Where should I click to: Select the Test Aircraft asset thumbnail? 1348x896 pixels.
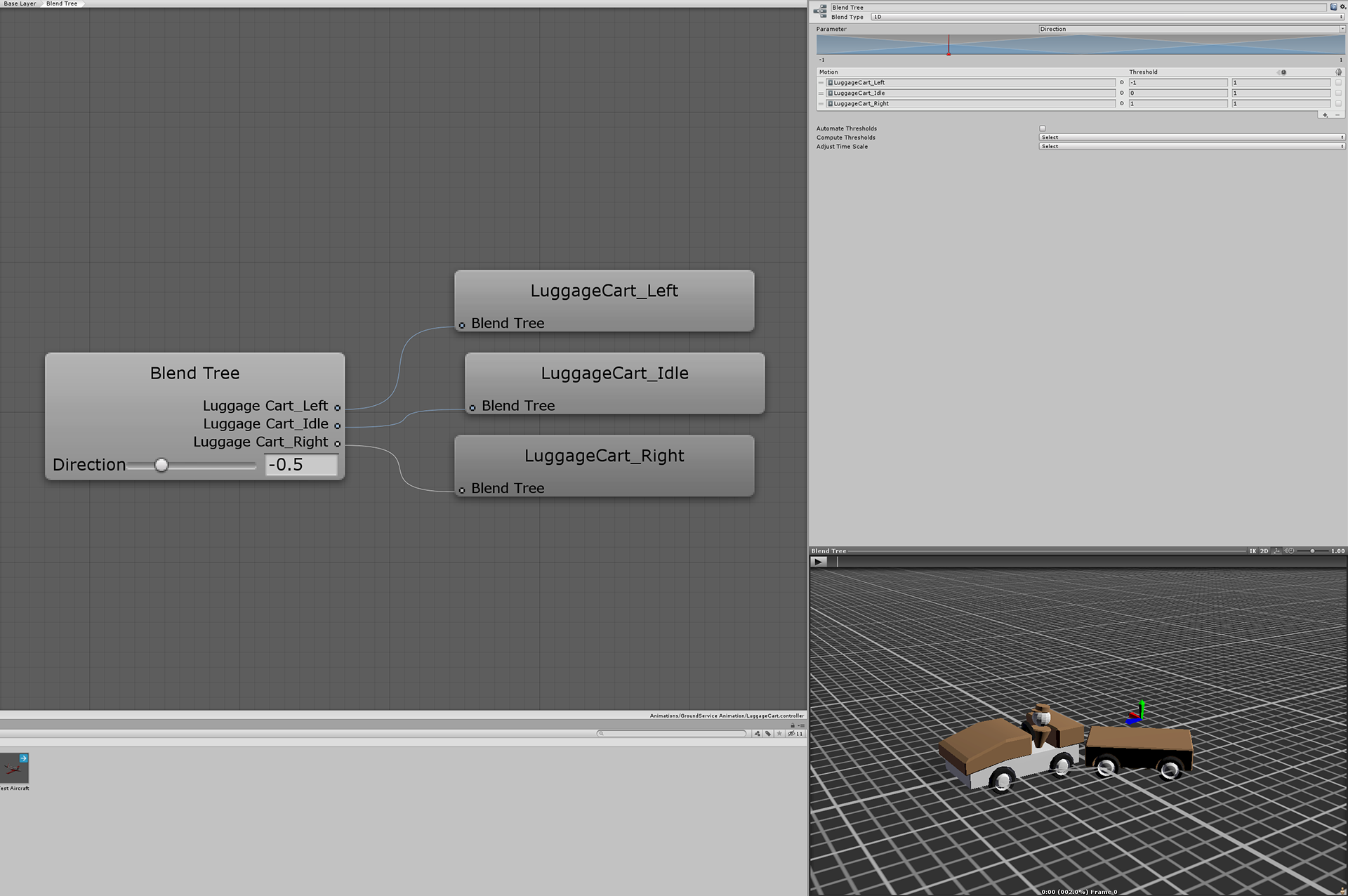pos(14,769)
